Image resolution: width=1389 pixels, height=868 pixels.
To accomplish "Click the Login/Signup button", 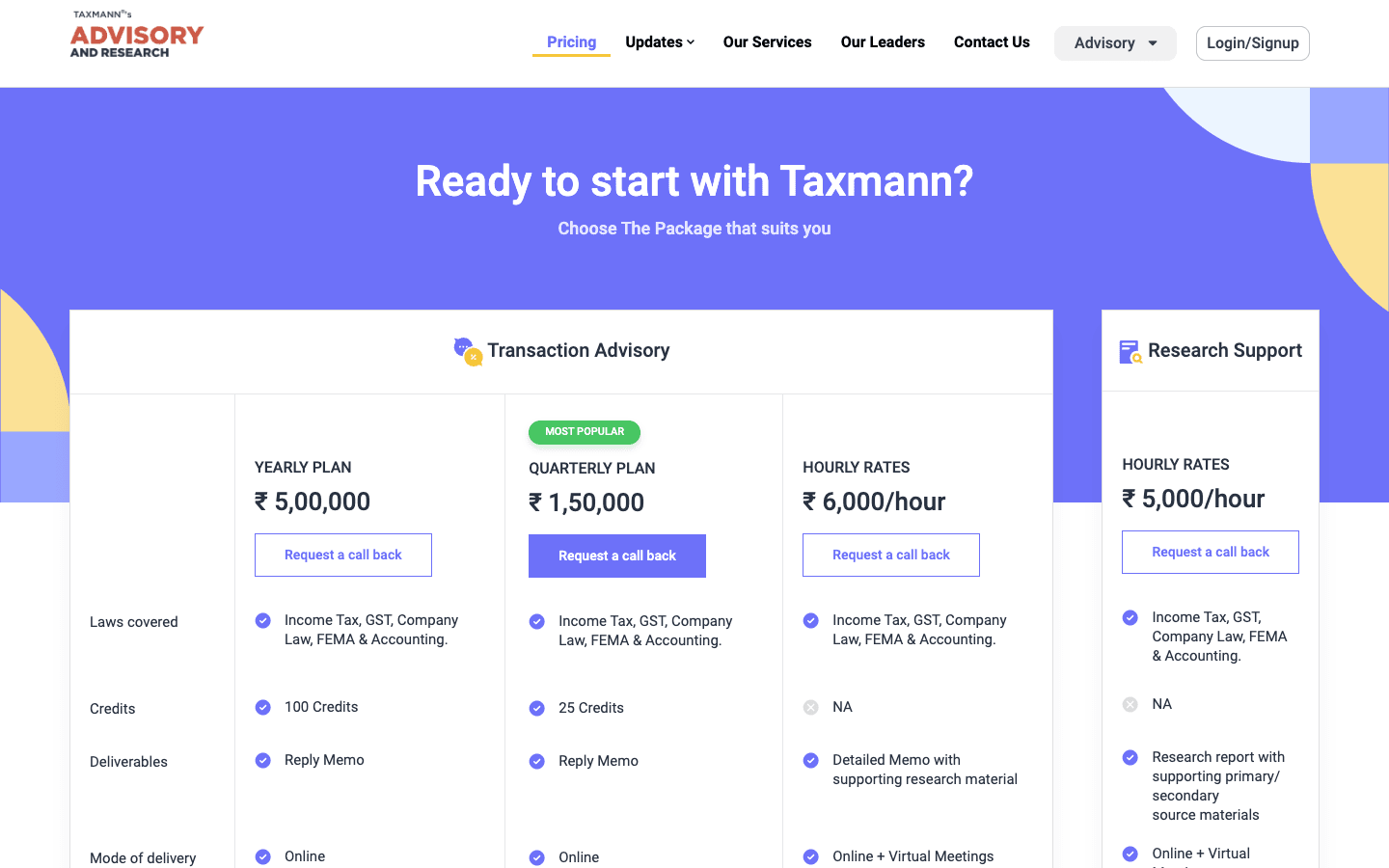I will (1253, 43).
